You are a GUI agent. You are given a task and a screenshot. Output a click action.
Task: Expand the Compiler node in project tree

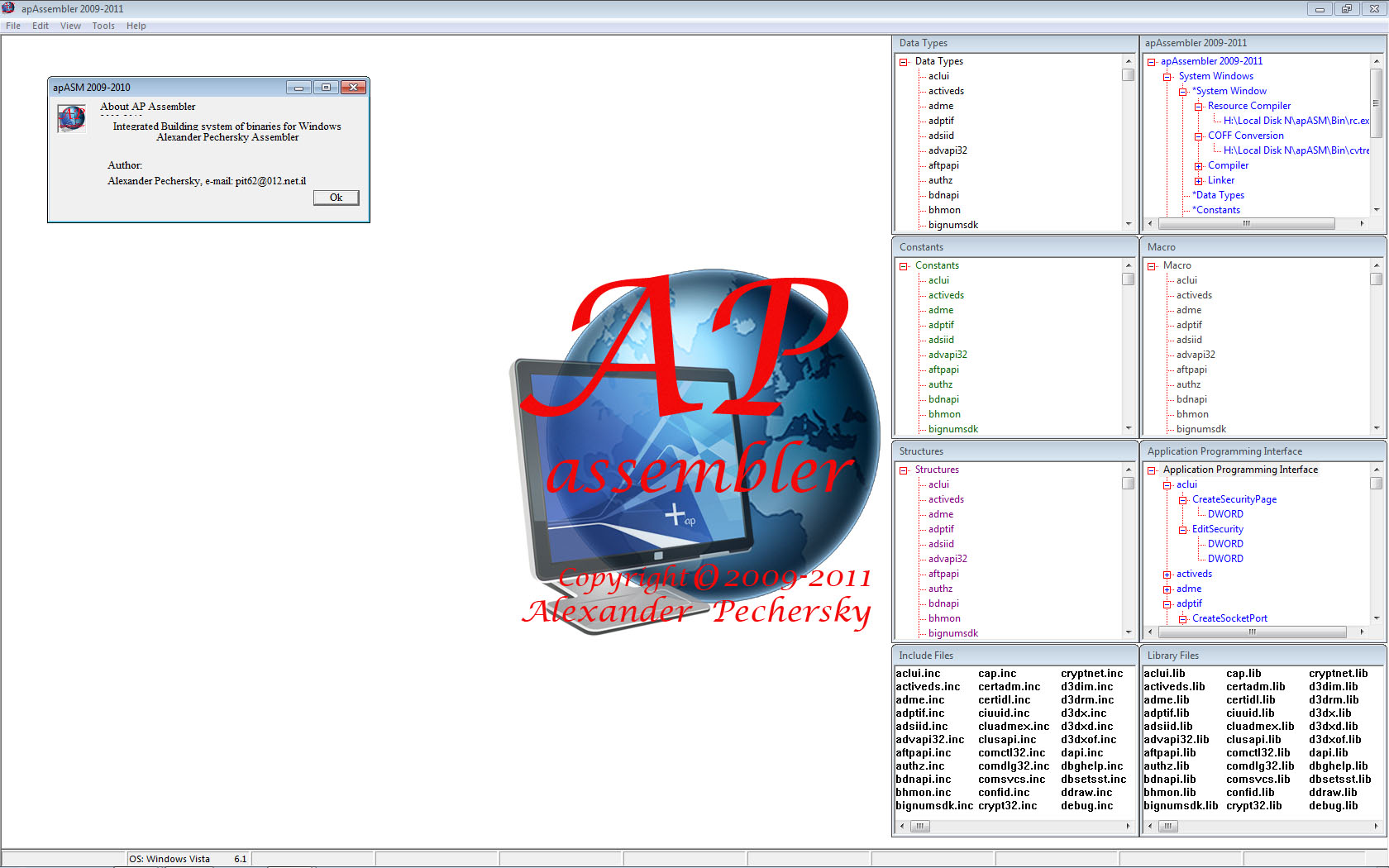pos(1198,166)
